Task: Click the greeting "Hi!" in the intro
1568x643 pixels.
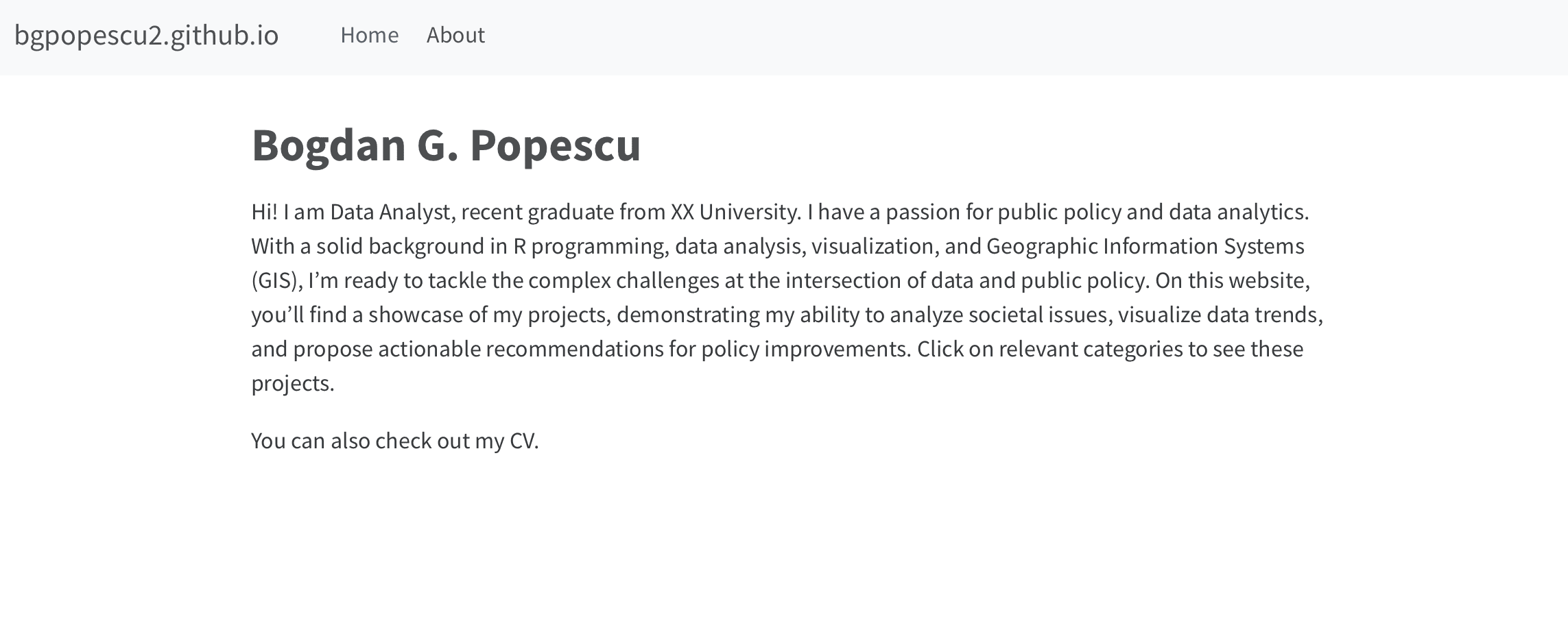Action: click(264, 212)
